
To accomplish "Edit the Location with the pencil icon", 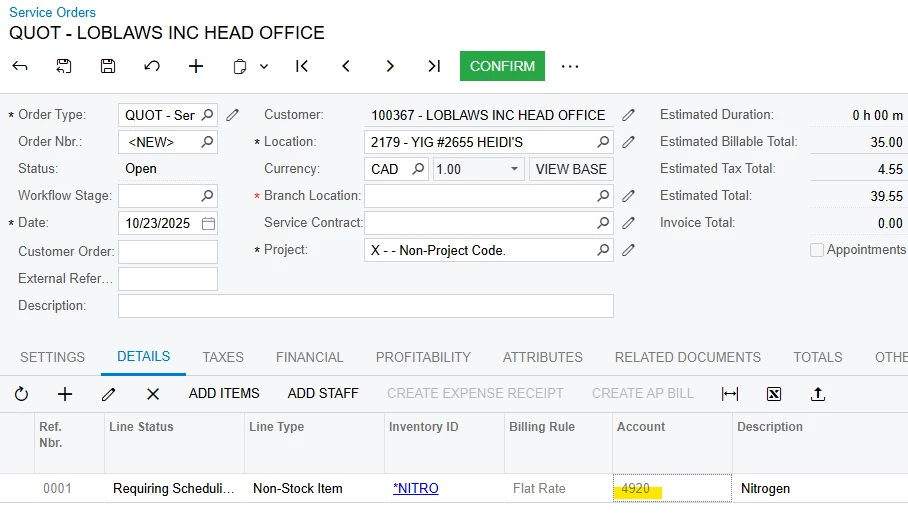I will coord(628,142).
